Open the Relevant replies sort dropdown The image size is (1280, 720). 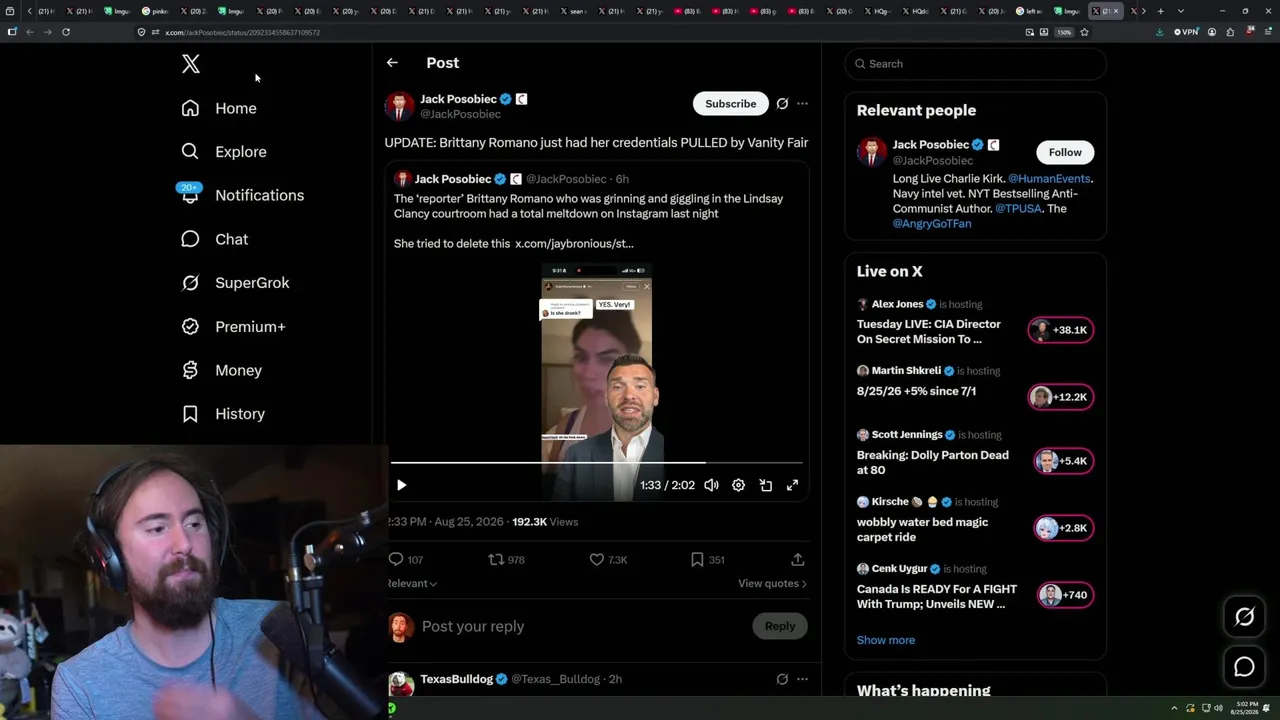(412, 583)
